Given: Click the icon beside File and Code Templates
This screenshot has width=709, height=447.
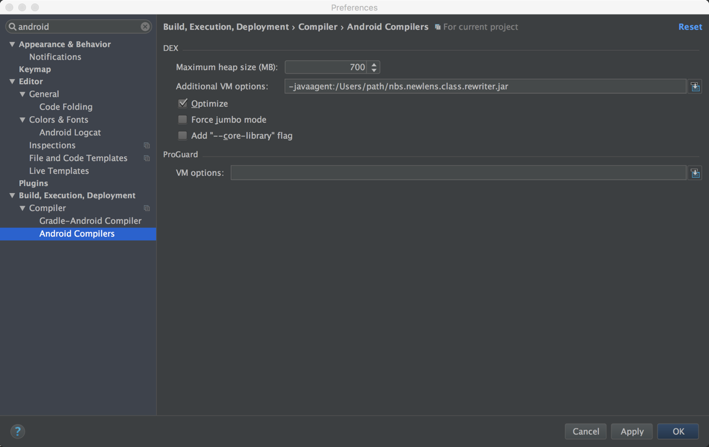Looking at the screenshot, I should pyautogui.click(x=147, y=158).
